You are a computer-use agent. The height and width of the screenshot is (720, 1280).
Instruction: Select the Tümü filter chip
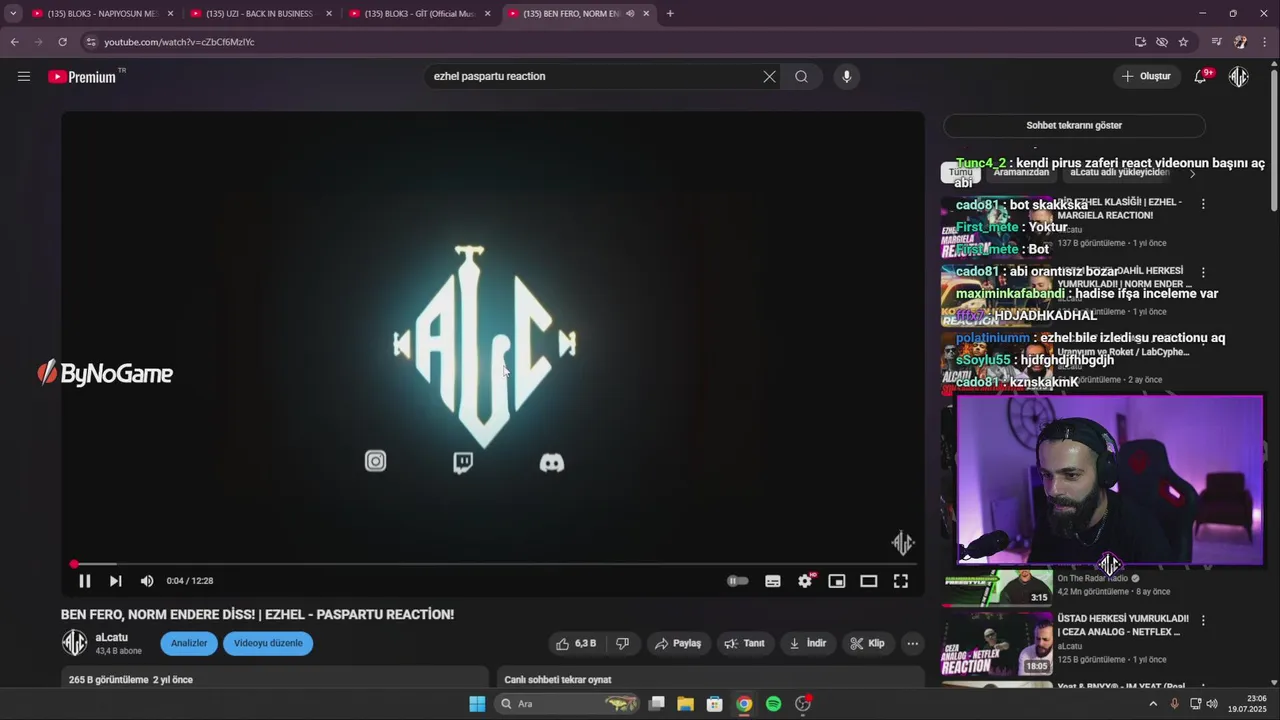coord(960,172)
